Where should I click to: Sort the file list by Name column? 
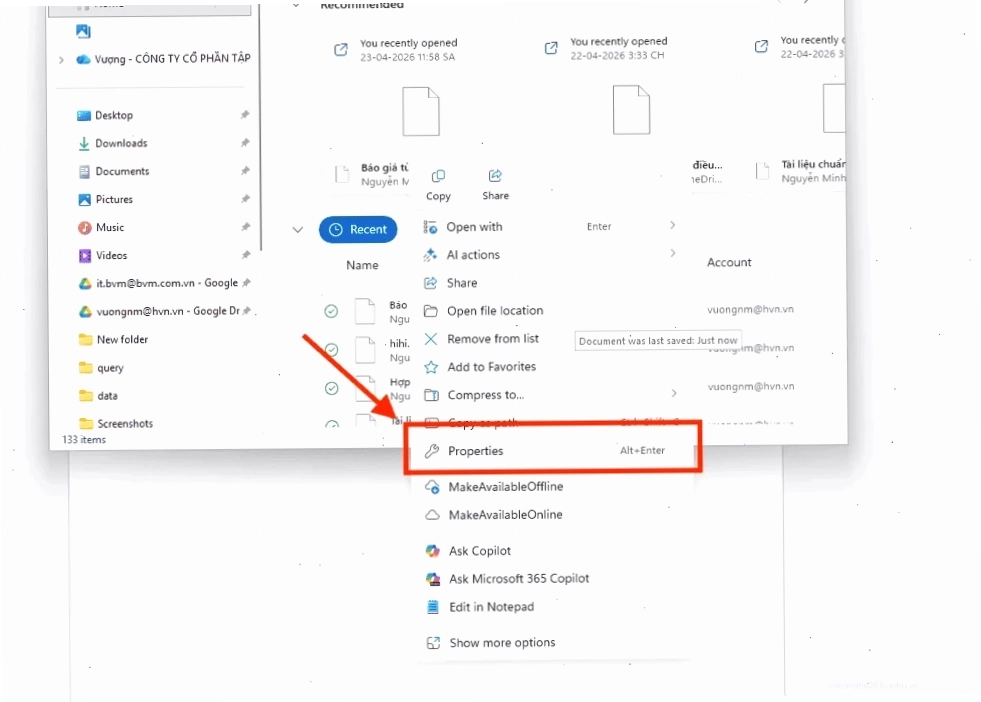(x=362, y=265)
